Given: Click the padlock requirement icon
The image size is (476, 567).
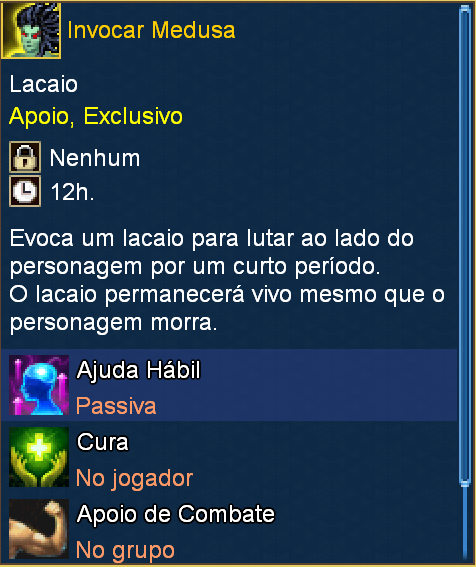Looking at the screenshot, I should [x=25, y=157].
